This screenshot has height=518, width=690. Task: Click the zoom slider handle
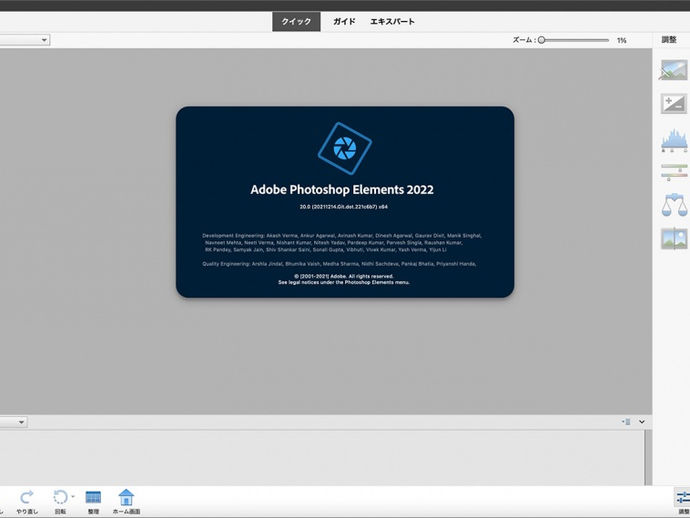click(542, 40)
